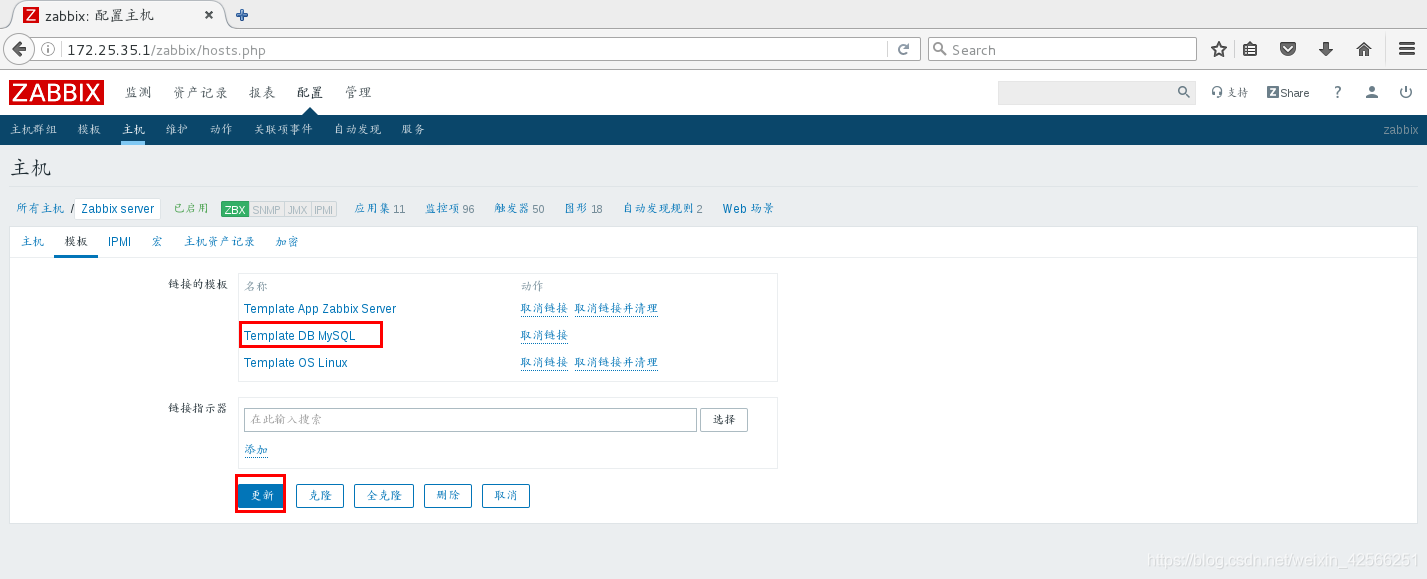This screenshot has width=1427, height=579.
Task: Go to 动作 submenu
Action: 221,130
